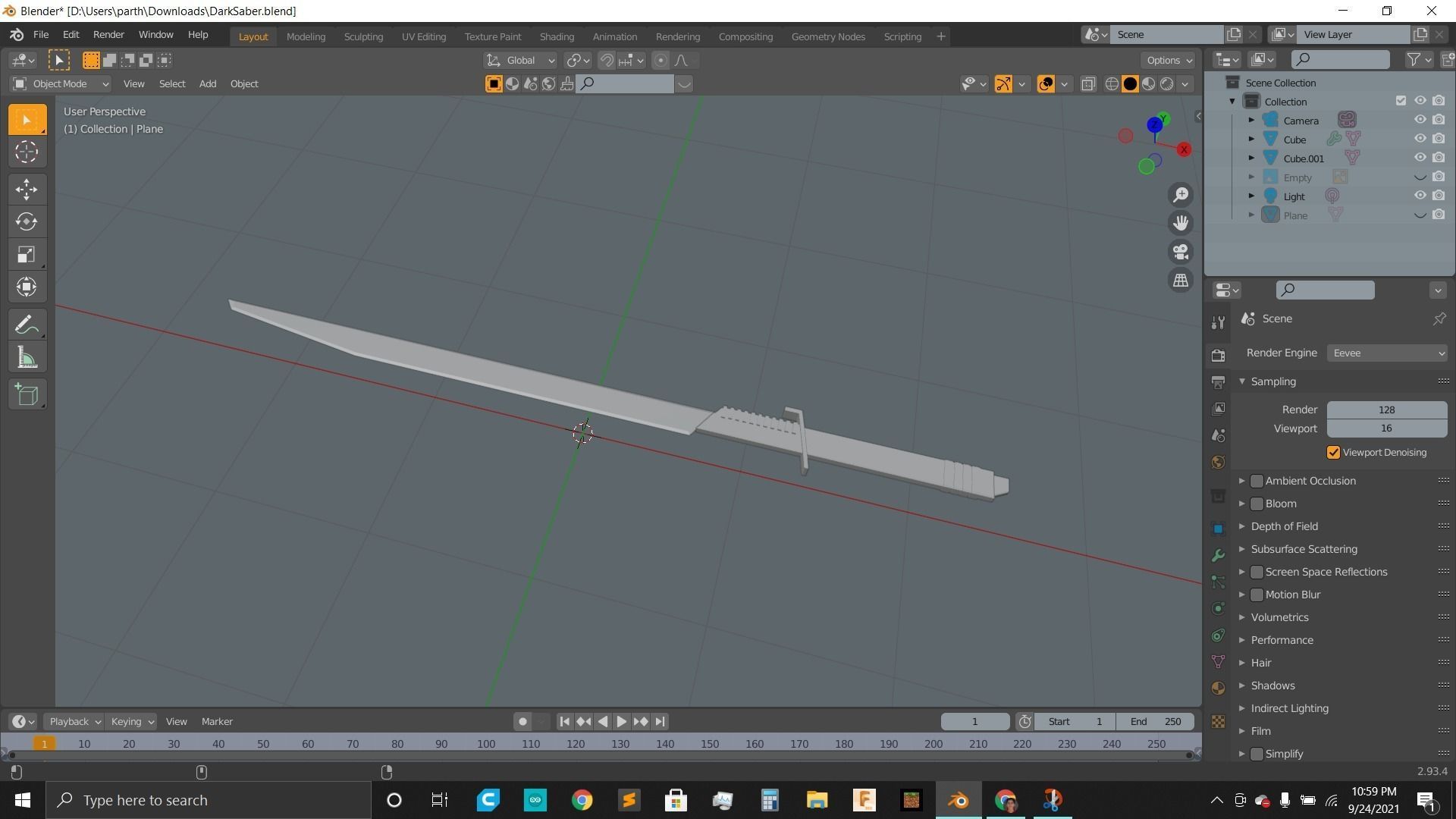1456x819 pixels.
Task: Enable Screen Space Reflections checkbox
Action: [1257, 572]
